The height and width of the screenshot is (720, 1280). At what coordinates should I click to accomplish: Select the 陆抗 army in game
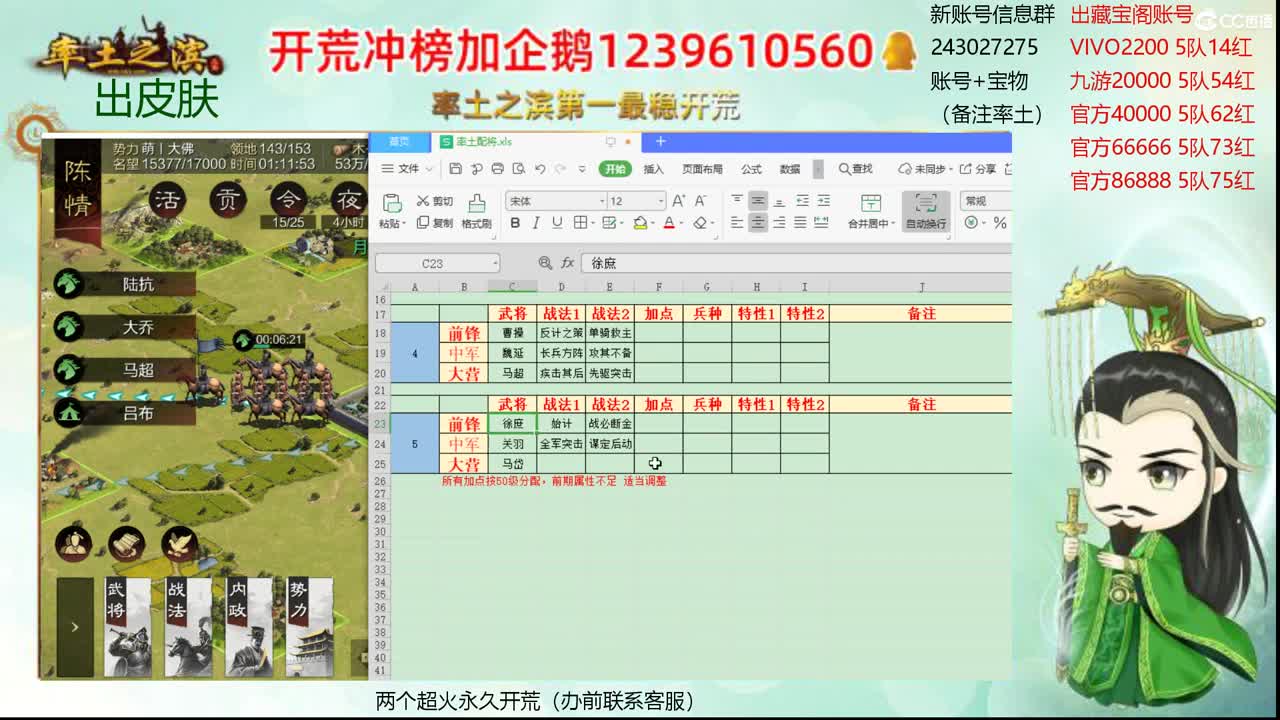pyautogui.click(x=124, y=284)
